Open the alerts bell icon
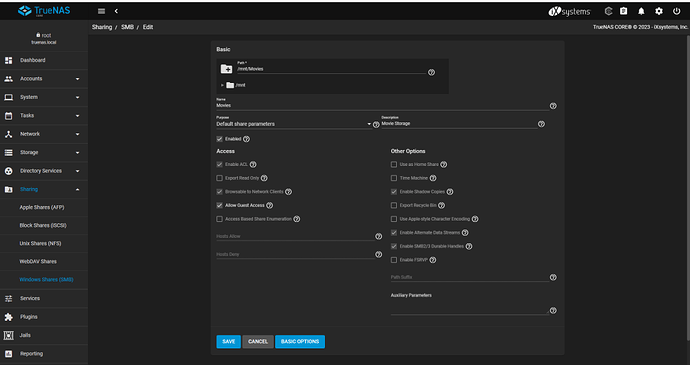Image resolution: width=690 pixels, height=365 pixels. pyautogui.click(x=641, y=11)
